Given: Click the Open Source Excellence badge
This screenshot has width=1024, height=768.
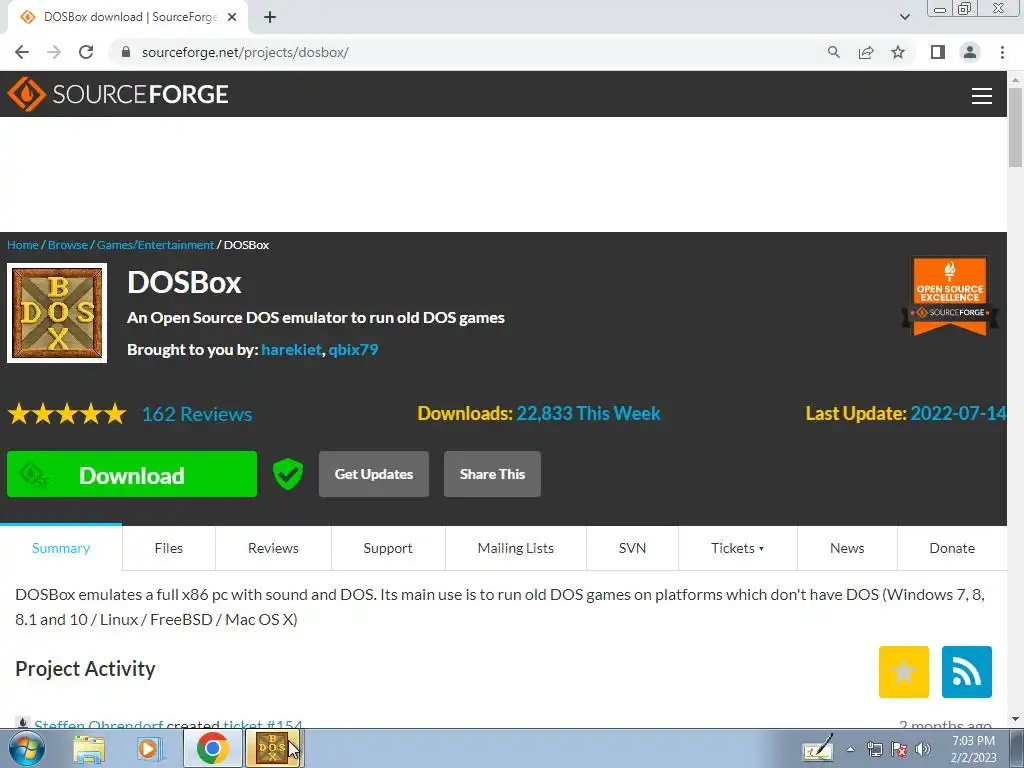Looking at the screenshot, I should (x=950, y=296).
